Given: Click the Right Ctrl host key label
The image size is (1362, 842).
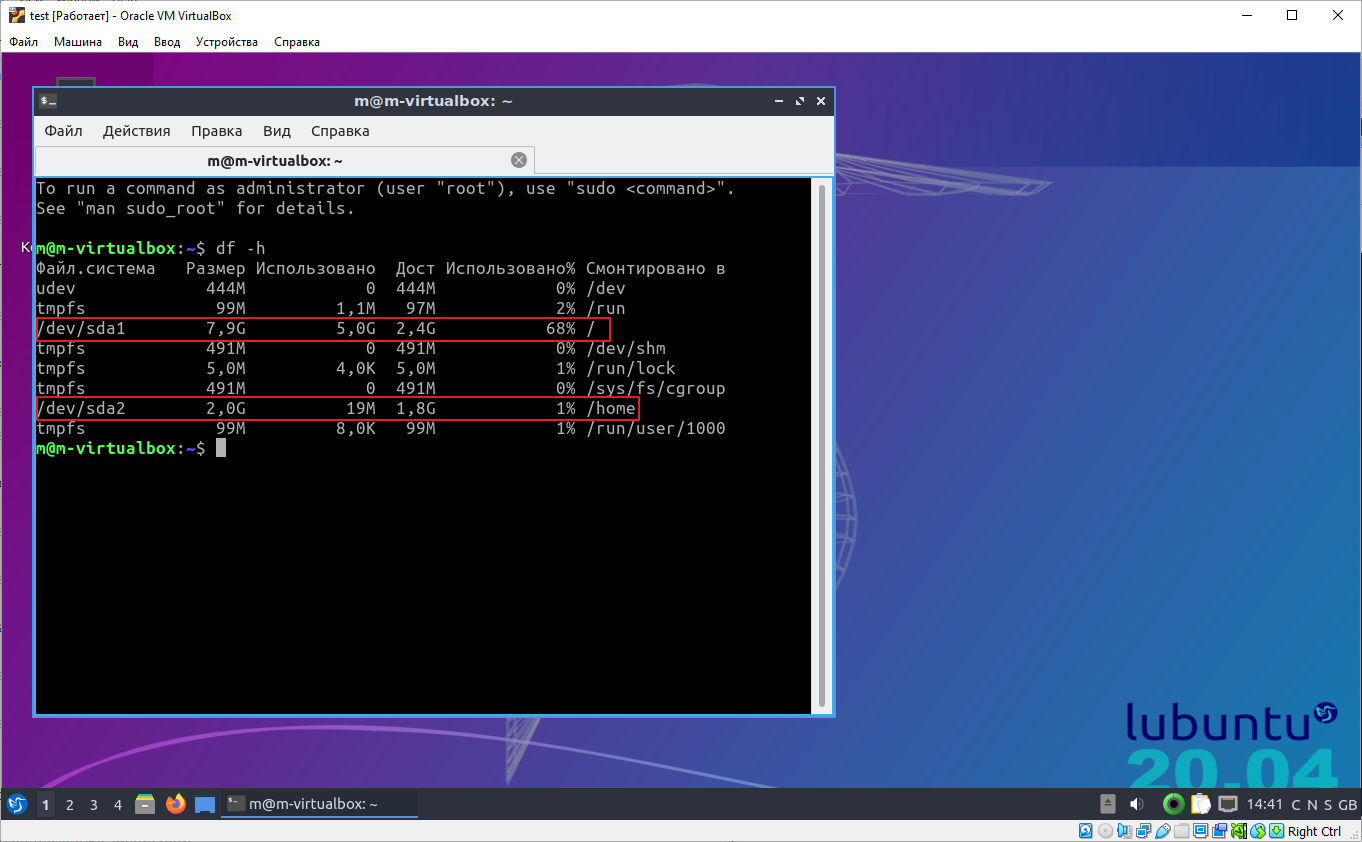Looking at the screenshot, I should 1314,831.
